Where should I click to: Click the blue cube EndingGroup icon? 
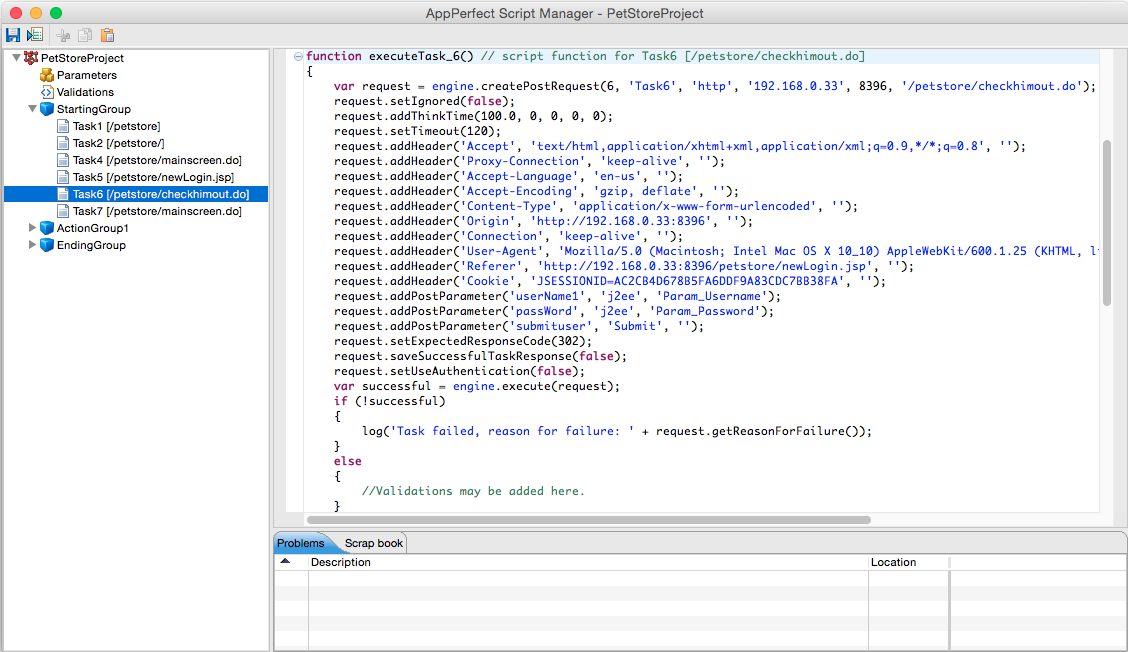(47, 245)
